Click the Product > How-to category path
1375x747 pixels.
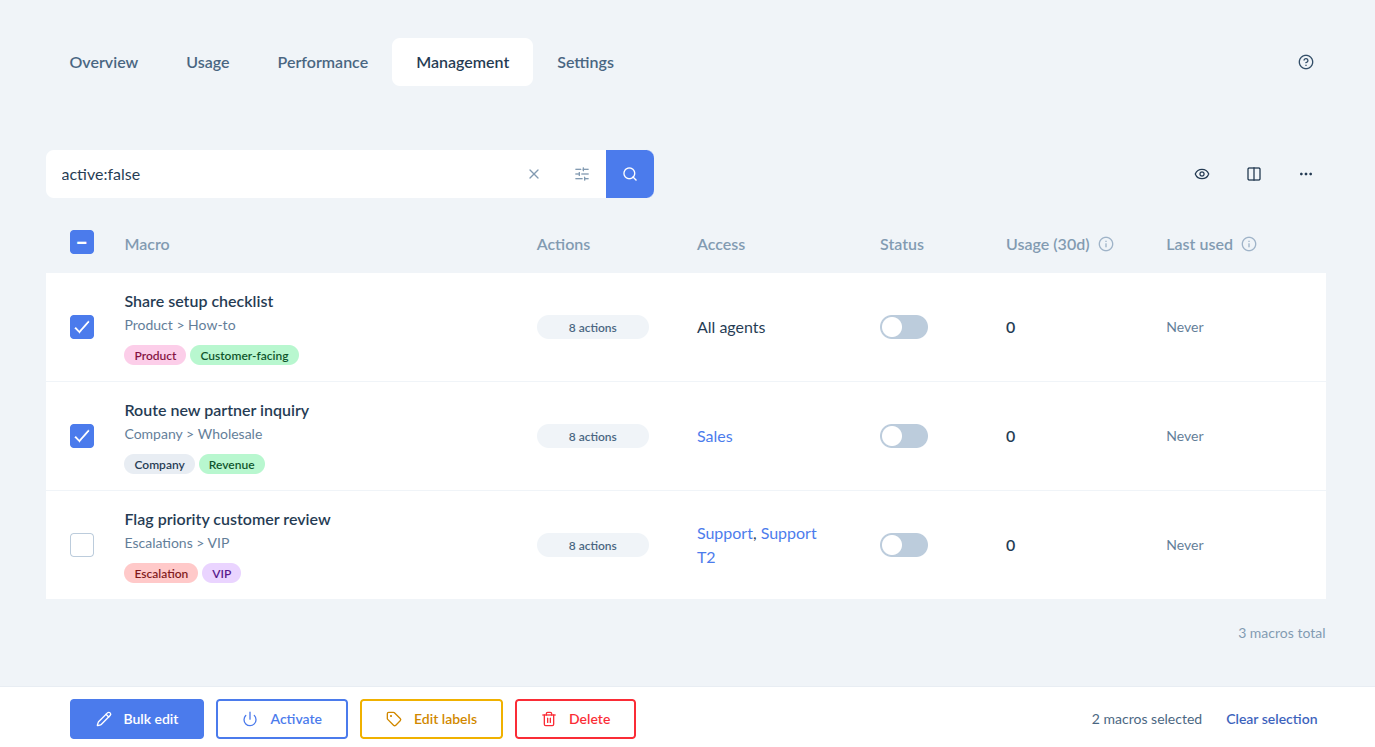[180, 325]
